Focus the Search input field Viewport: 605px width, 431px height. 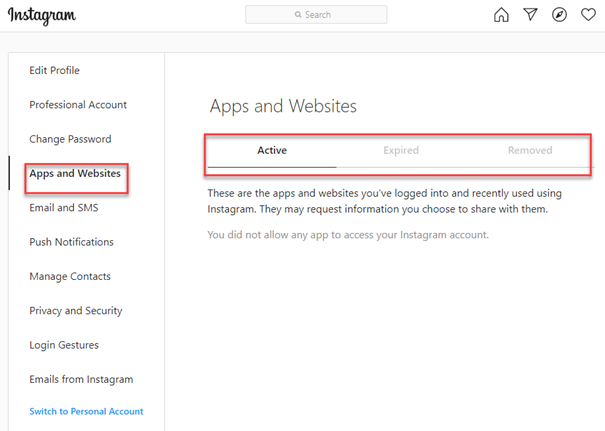tap(316, 15)
